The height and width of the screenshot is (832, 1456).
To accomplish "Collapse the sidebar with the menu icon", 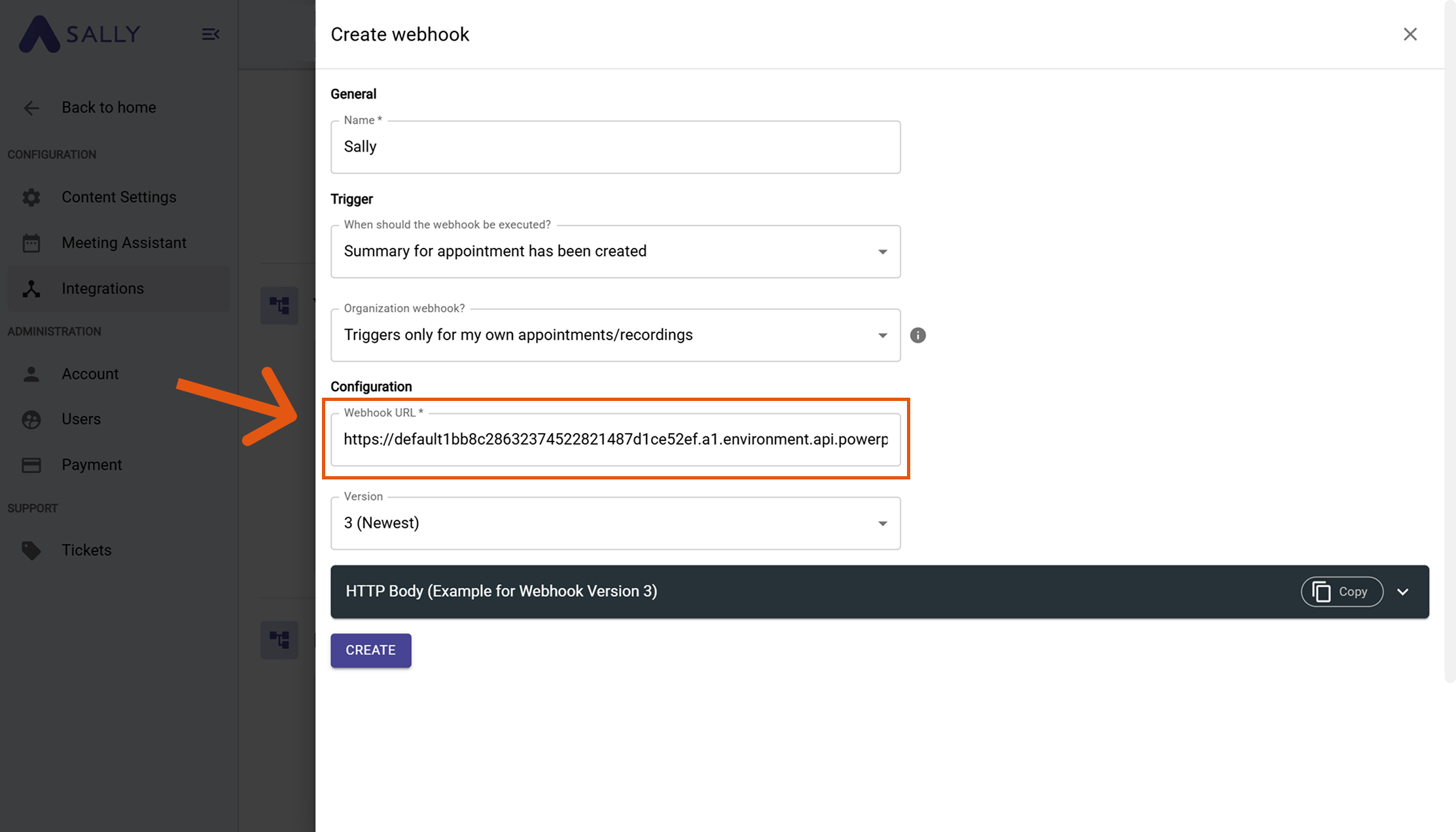I will click(210, 34).
